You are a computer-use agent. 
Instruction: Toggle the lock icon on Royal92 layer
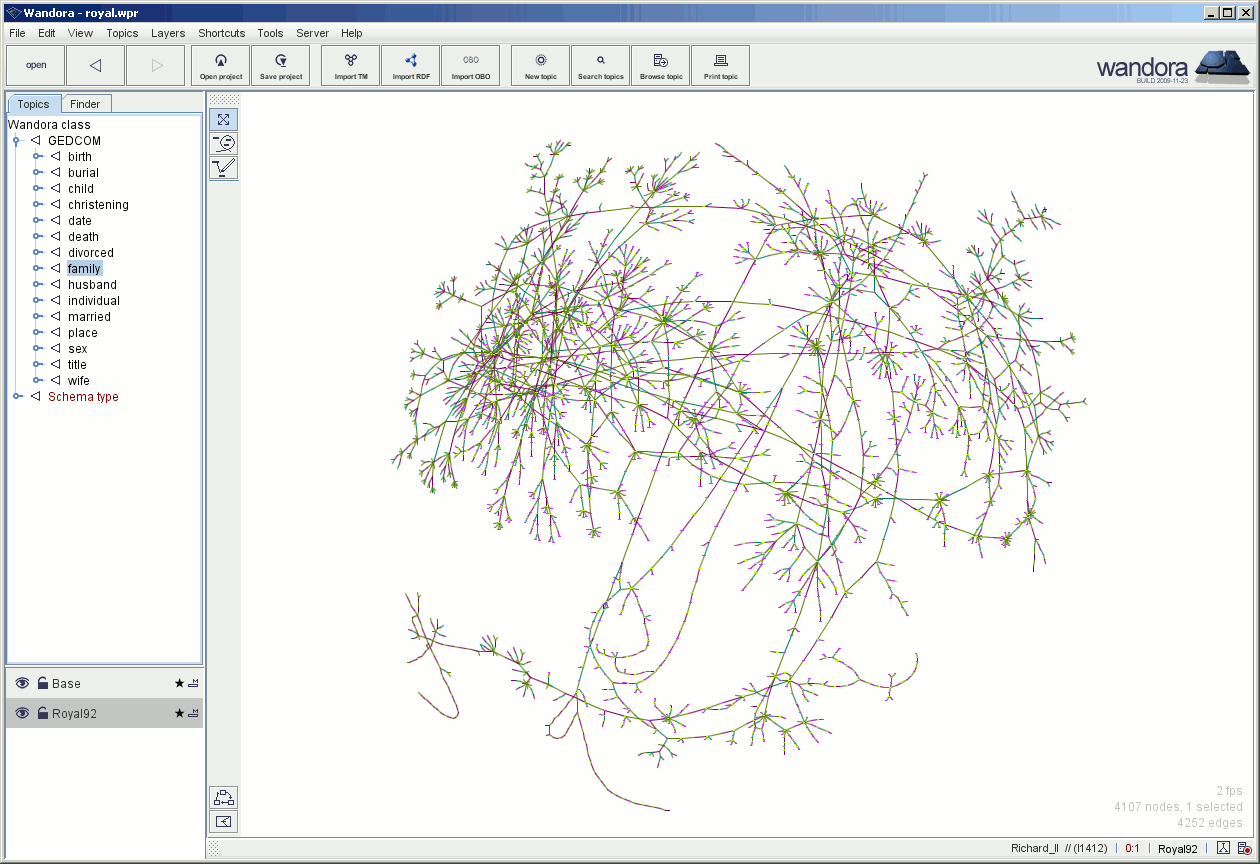[x=43, y=713]
